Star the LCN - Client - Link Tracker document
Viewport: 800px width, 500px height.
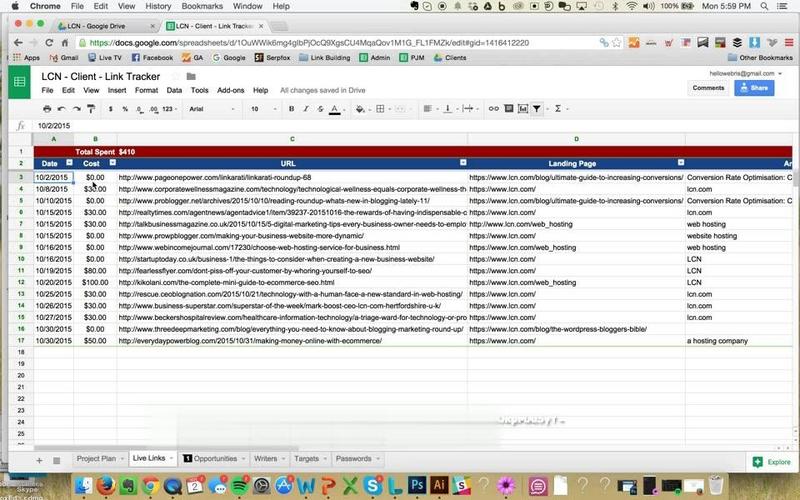pyautogui.click(x=175, y=77)
